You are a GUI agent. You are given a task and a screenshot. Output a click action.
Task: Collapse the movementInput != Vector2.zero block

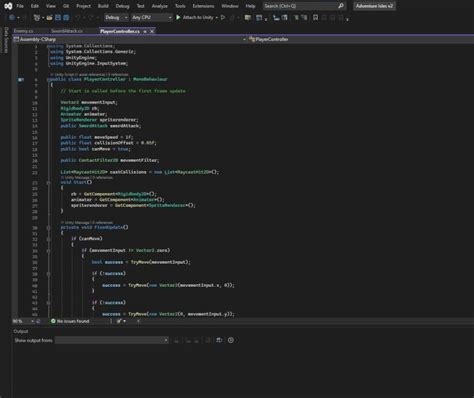pyautogui.click(x=48, y=250)
